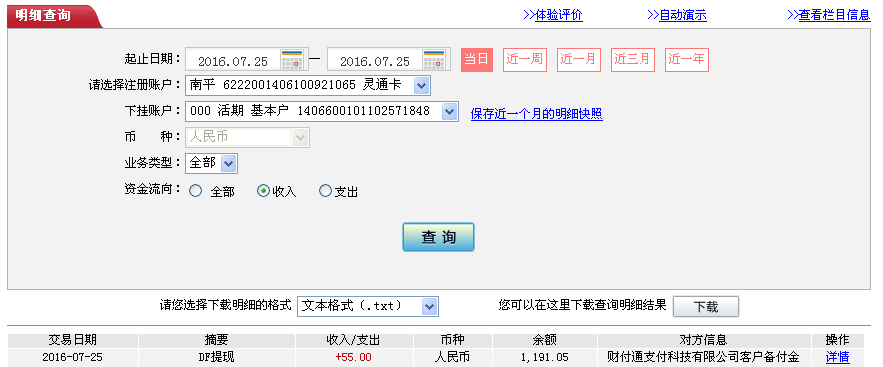Click the 摘要 column header
Image resolution: width=883 pixels, height=367 pixels.
(x=217, y=340)
